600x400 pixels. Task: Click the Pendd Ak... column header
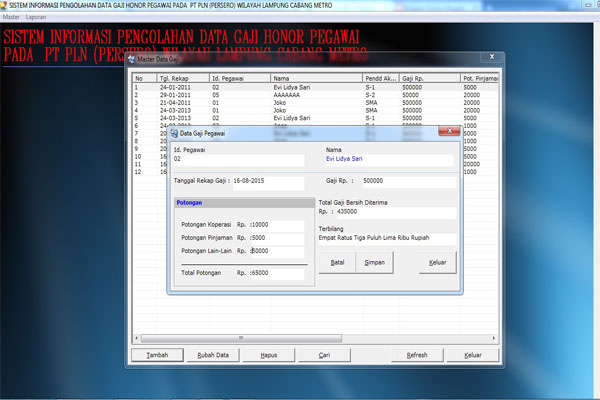(381, 78)
